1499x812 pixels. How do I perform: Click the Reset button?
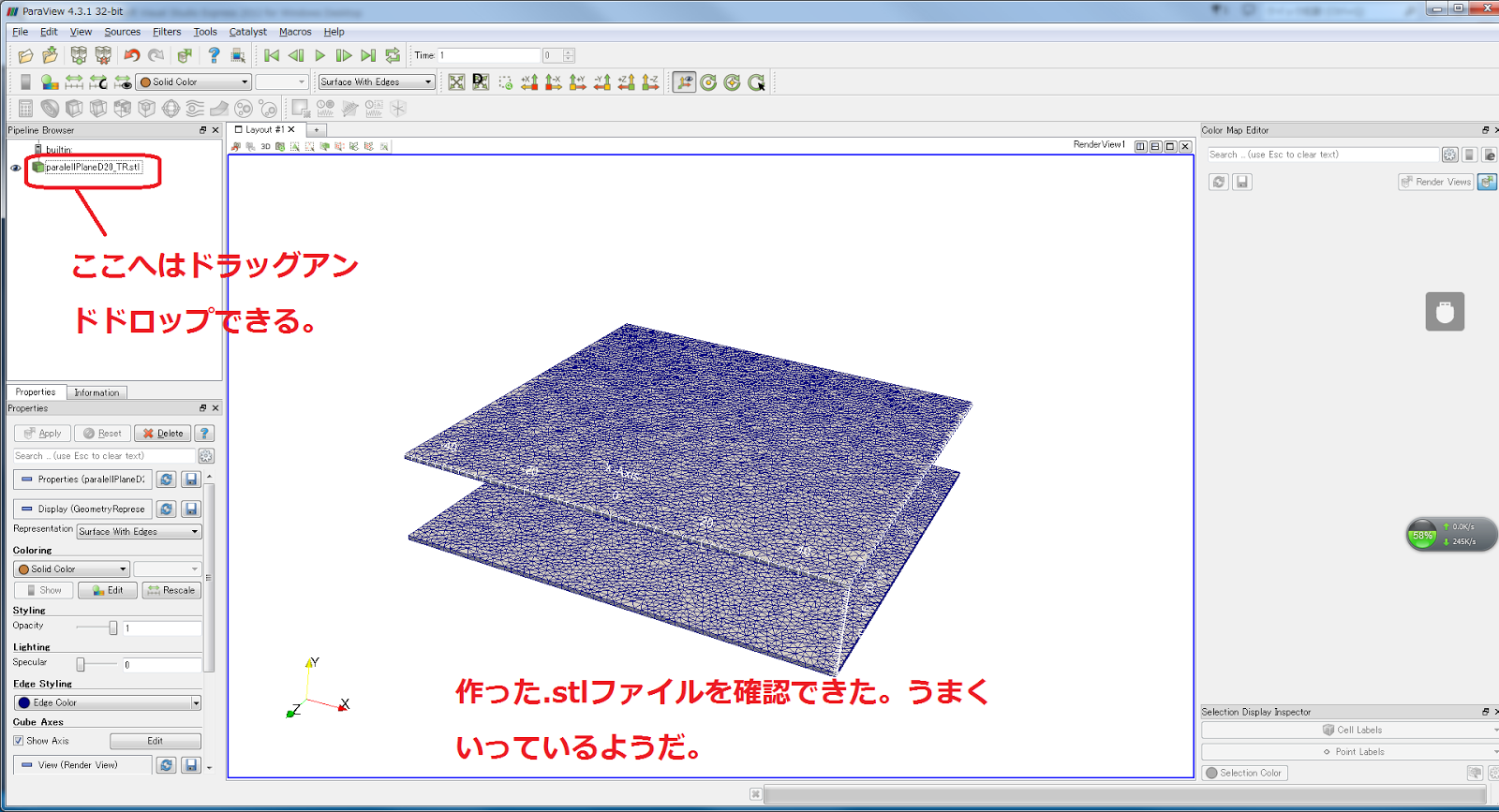pos(102,434)
